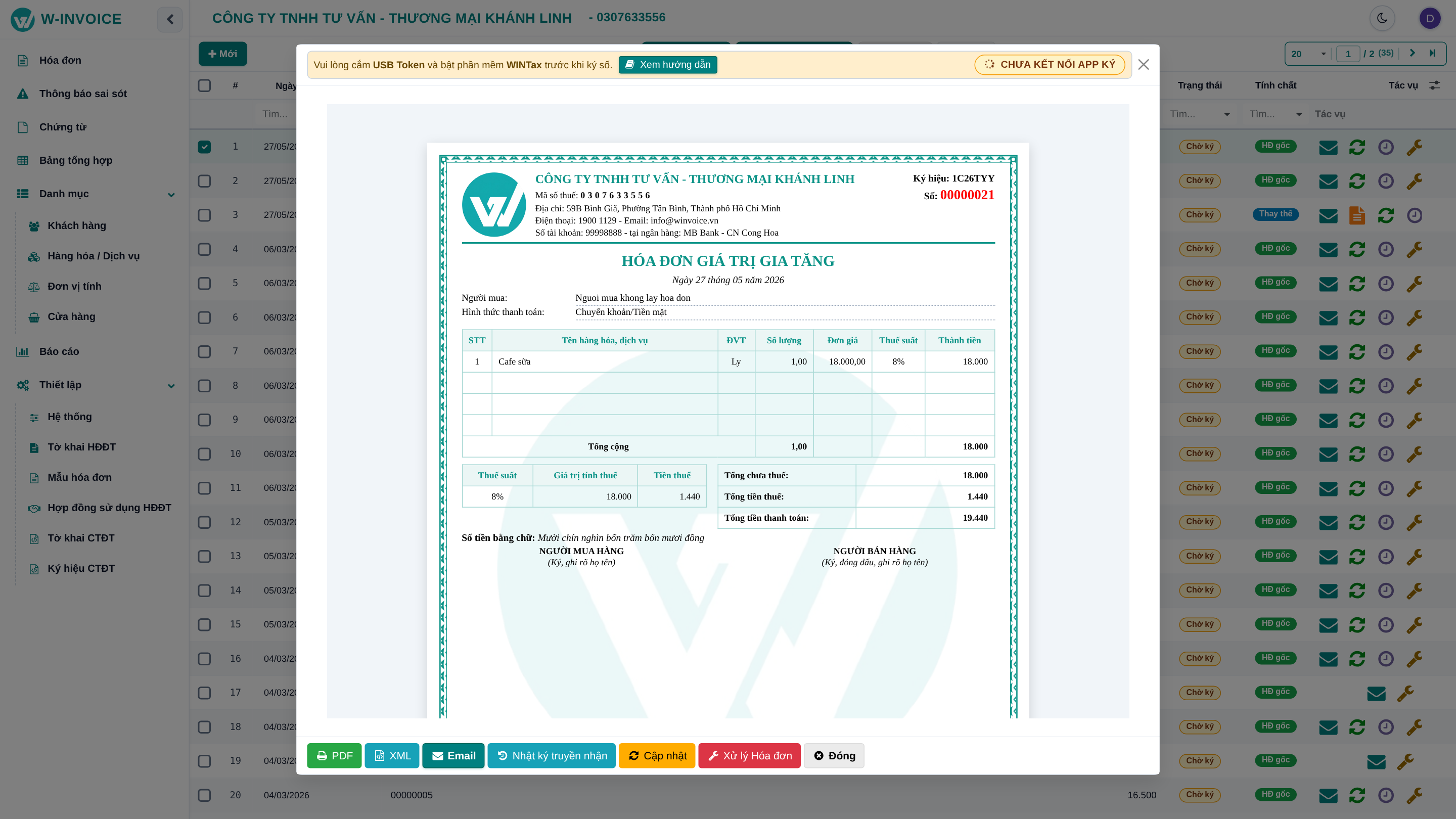Screen dimensions: 1456x819
Task: Open Xem hướng dẫn guide
Action: [x=667, y=64]
